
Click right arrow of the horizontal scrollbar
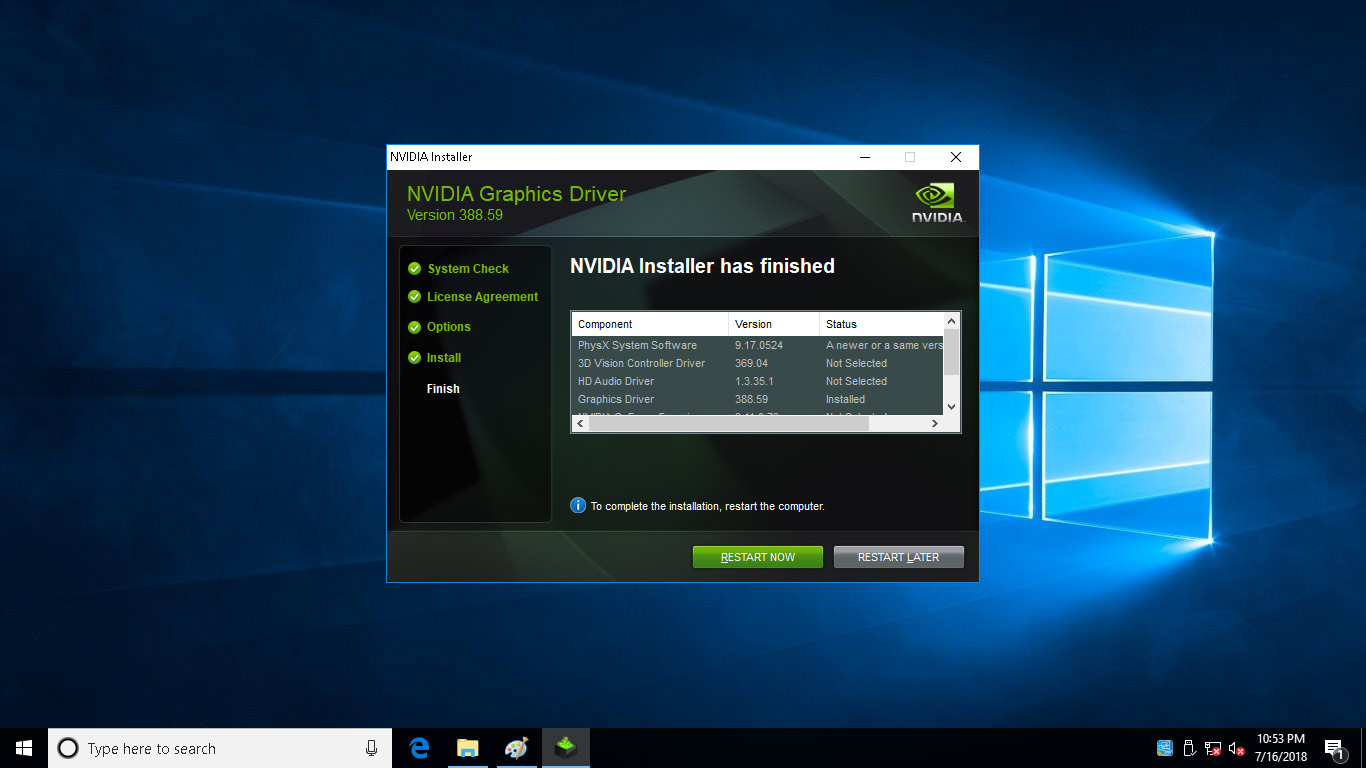click(935, 424)
